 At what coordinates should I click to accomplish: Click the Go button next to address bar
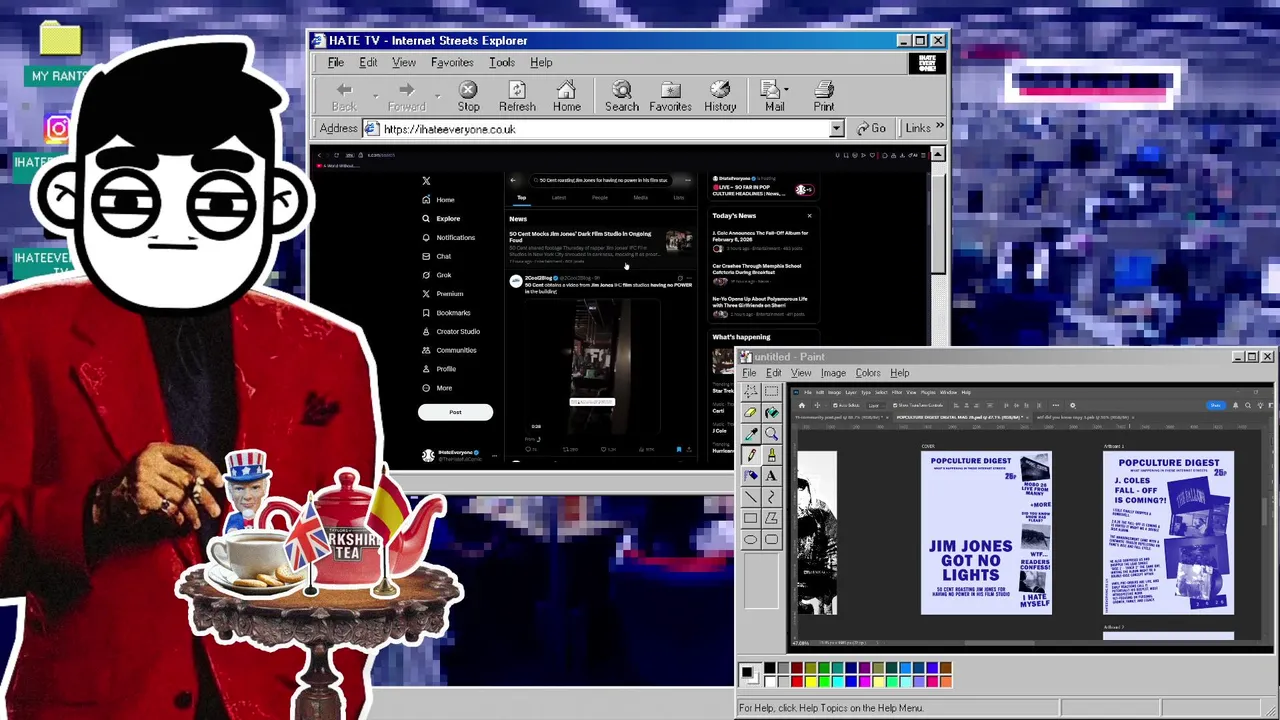point(871,128)
